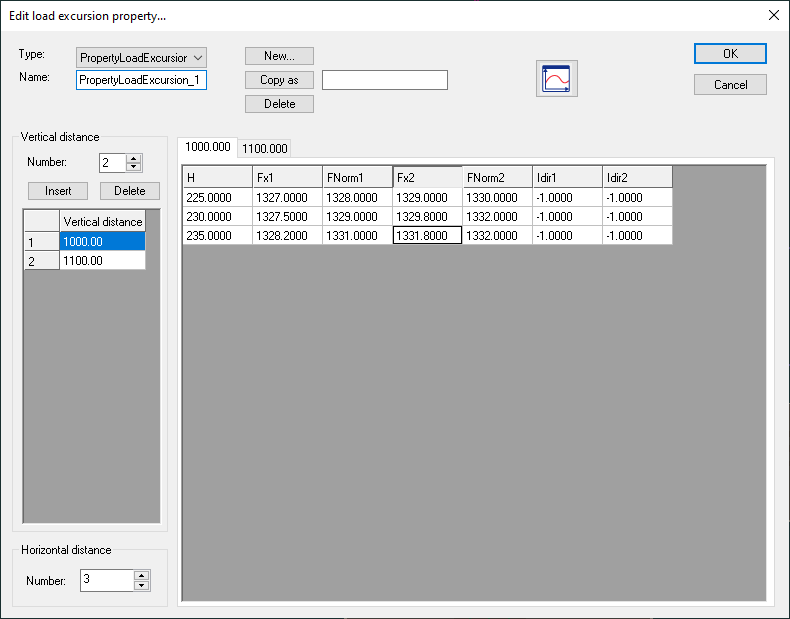Select the Fx1 cell 1328.2000

[287, 235]
